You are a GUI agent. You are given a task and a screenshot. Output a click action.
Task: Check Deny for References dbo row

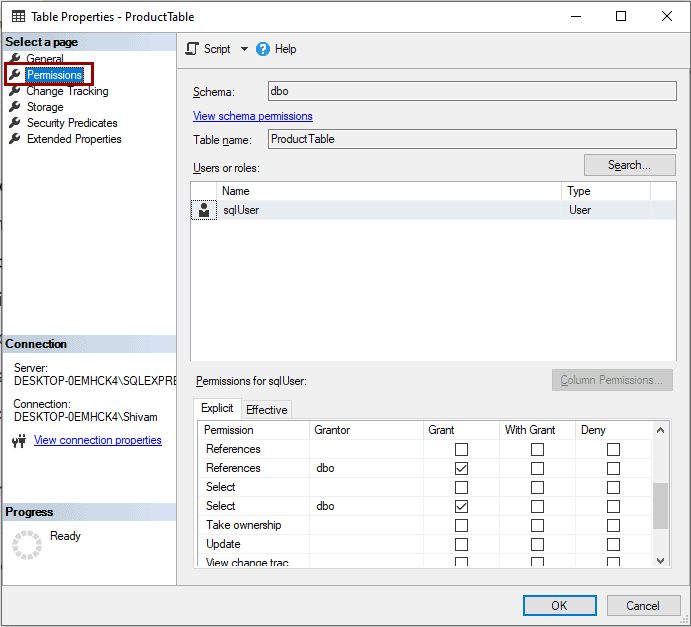(613, 468)
